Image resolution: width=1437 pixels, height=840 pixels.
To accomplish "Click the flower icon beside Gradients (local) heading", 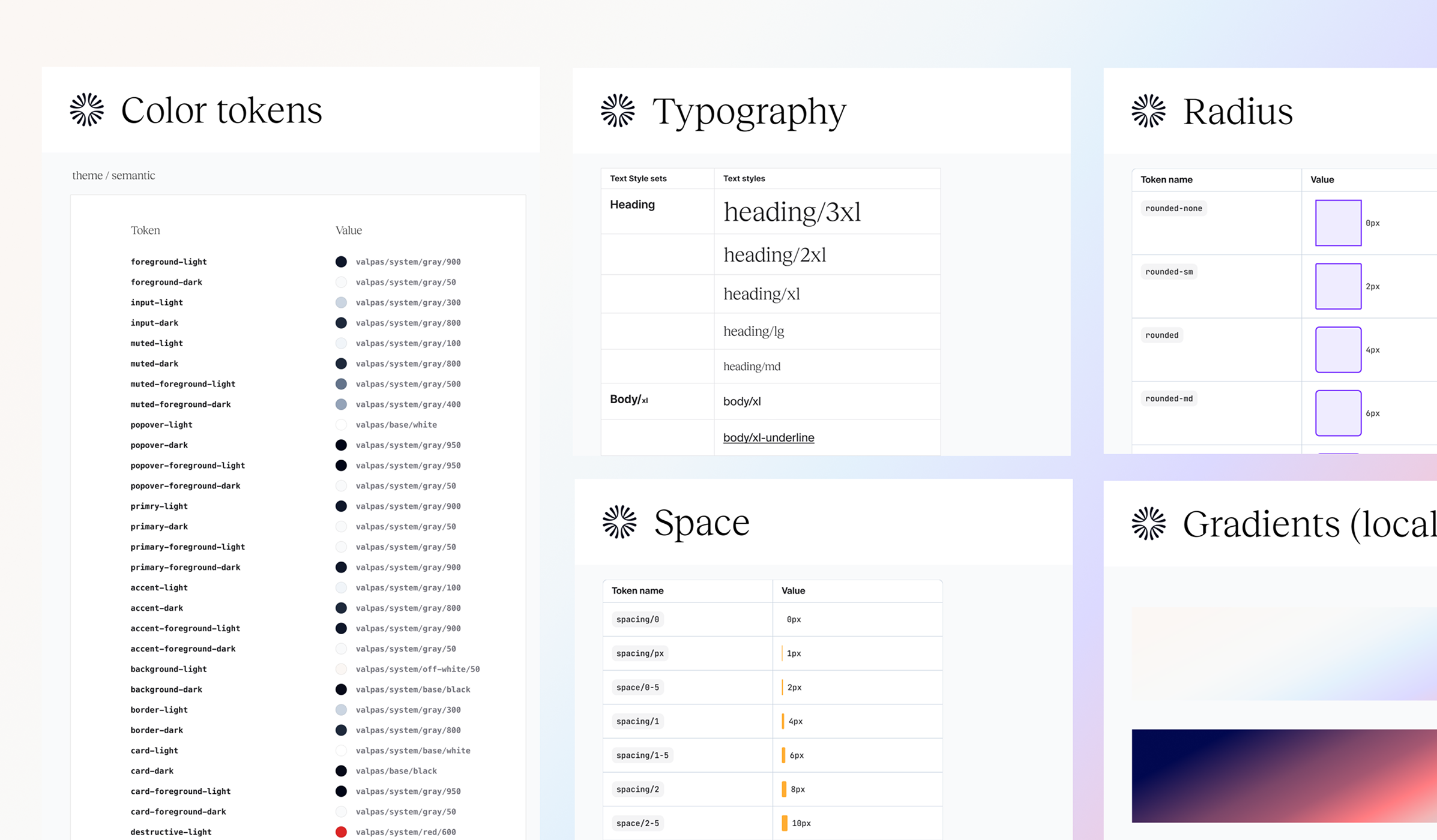I will (1148, 523).
